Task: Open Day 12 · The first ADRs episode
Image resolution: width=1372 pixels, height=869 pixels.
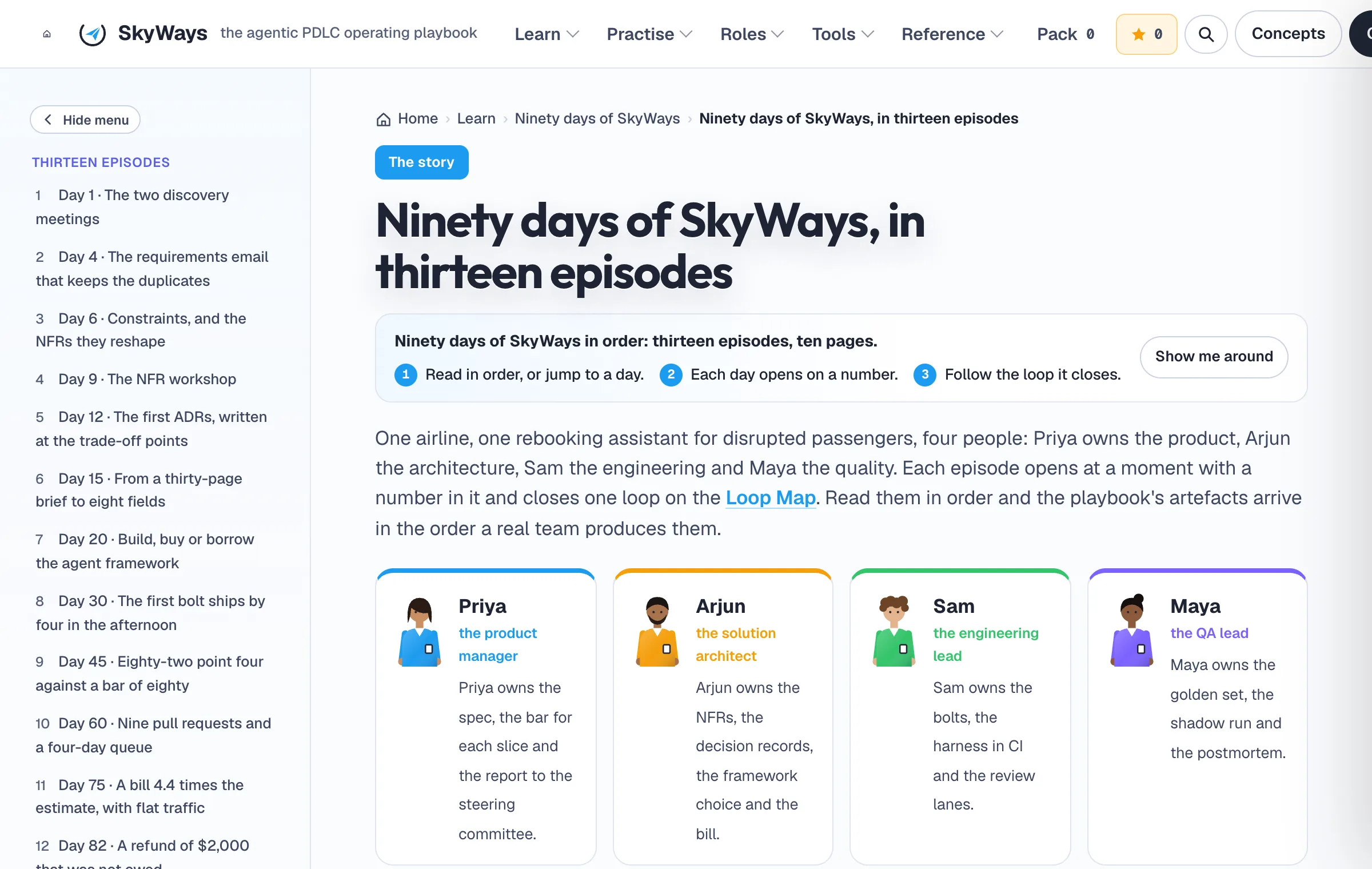Action: [x=154, y=429]
